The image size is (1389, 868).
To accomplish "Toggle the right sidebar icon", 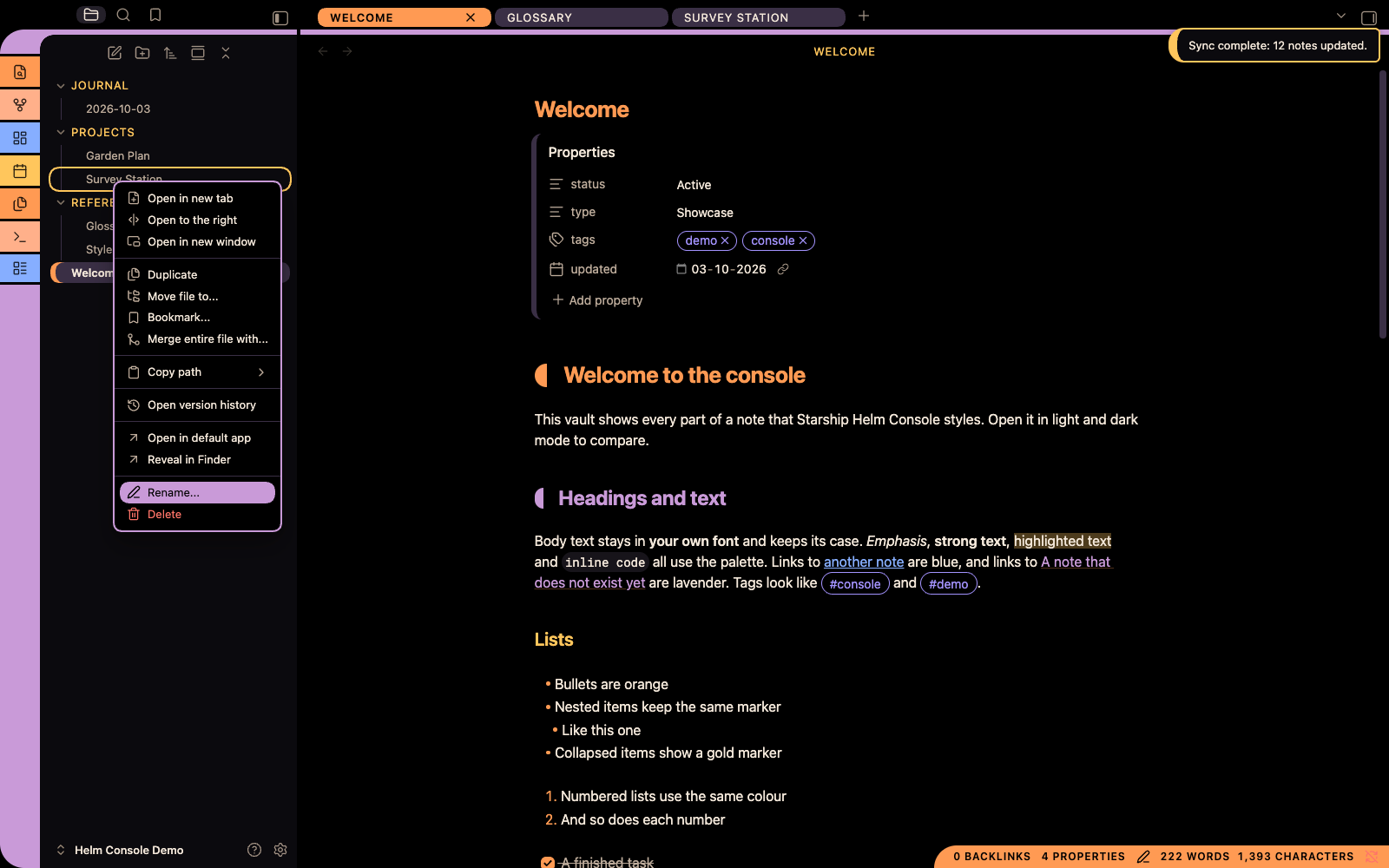I will 1369,18.
